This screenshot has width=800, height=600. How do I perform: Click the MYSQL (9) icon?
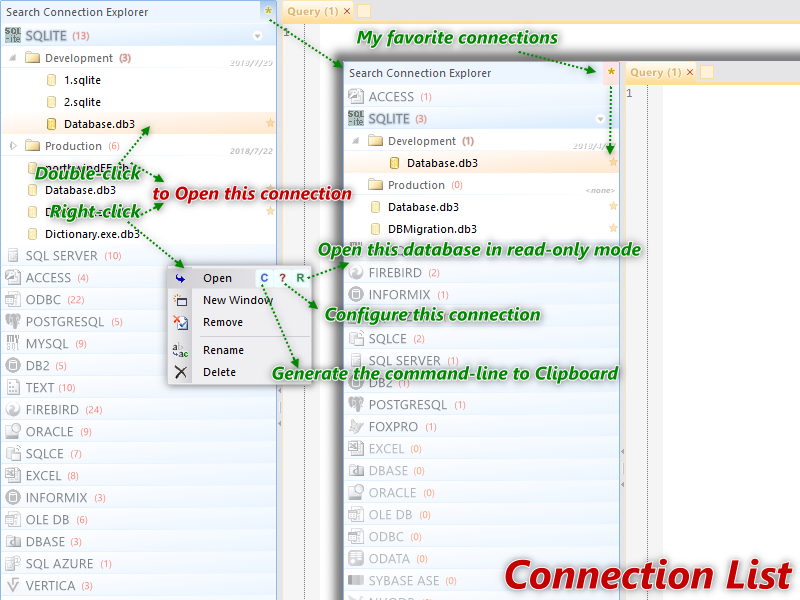point(13,343)
